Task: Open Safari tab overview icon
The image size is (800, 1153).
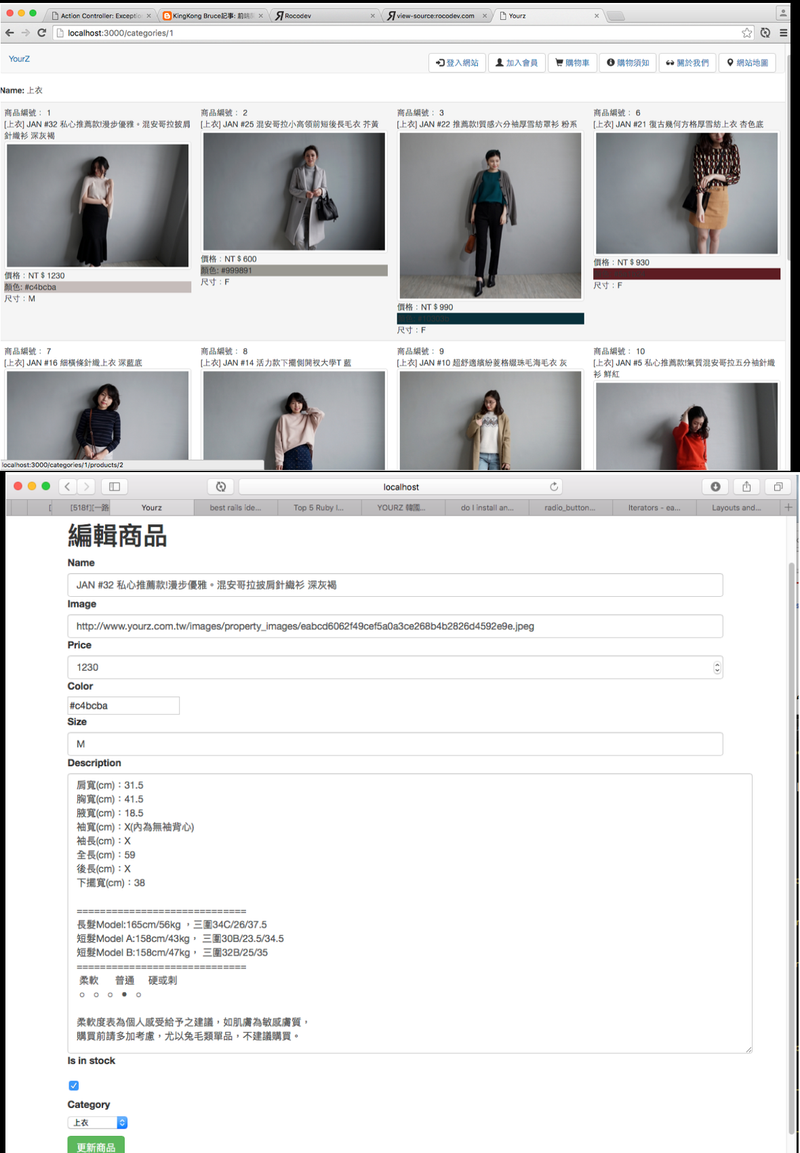Action: tap(778, 486)
